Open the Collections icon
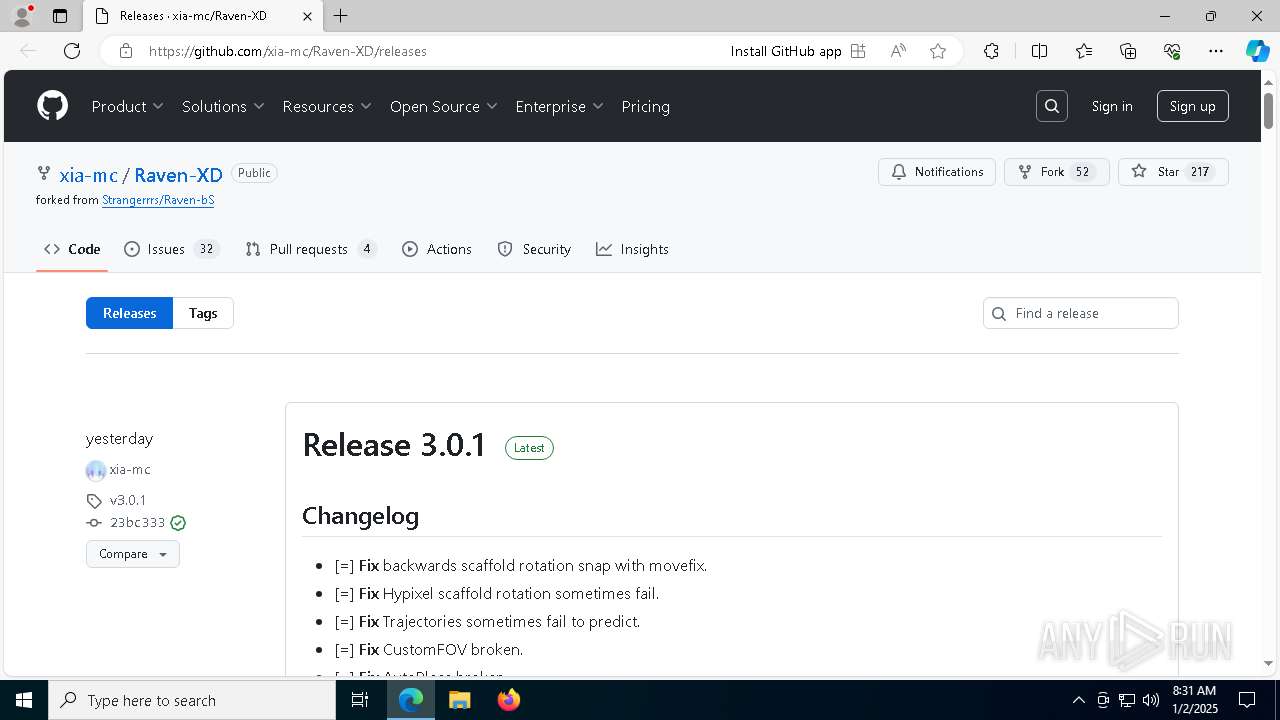The width and height of the screenshot is (1280, 720). (x=1128, y=51)
